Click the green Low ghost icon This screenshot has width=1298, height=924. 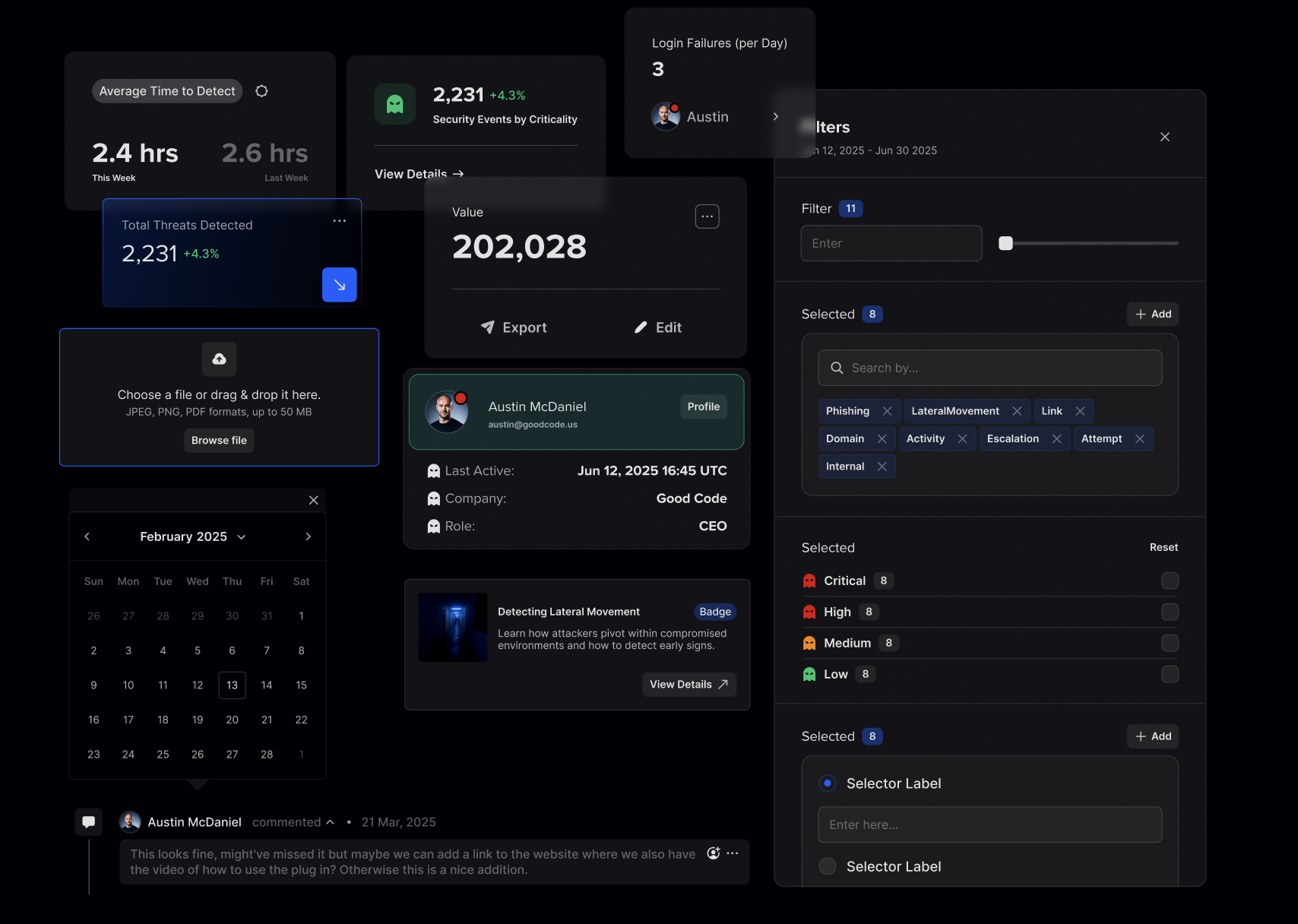click(x=809, y=675)
